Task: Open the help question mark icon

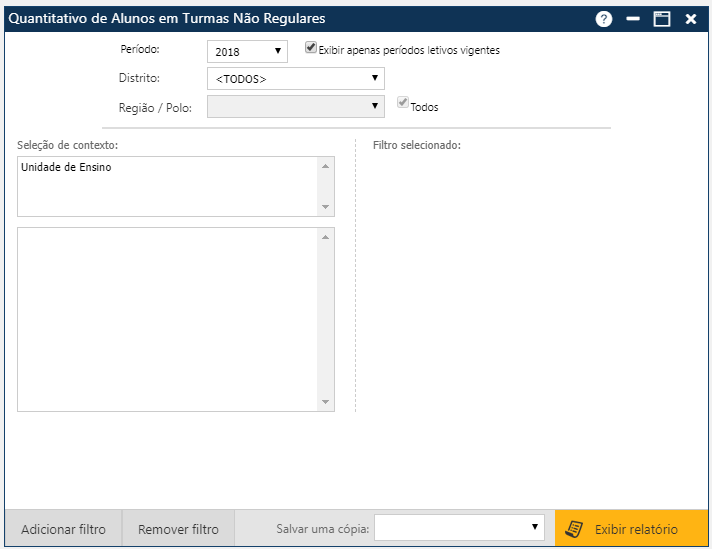Action: point(603,19)
